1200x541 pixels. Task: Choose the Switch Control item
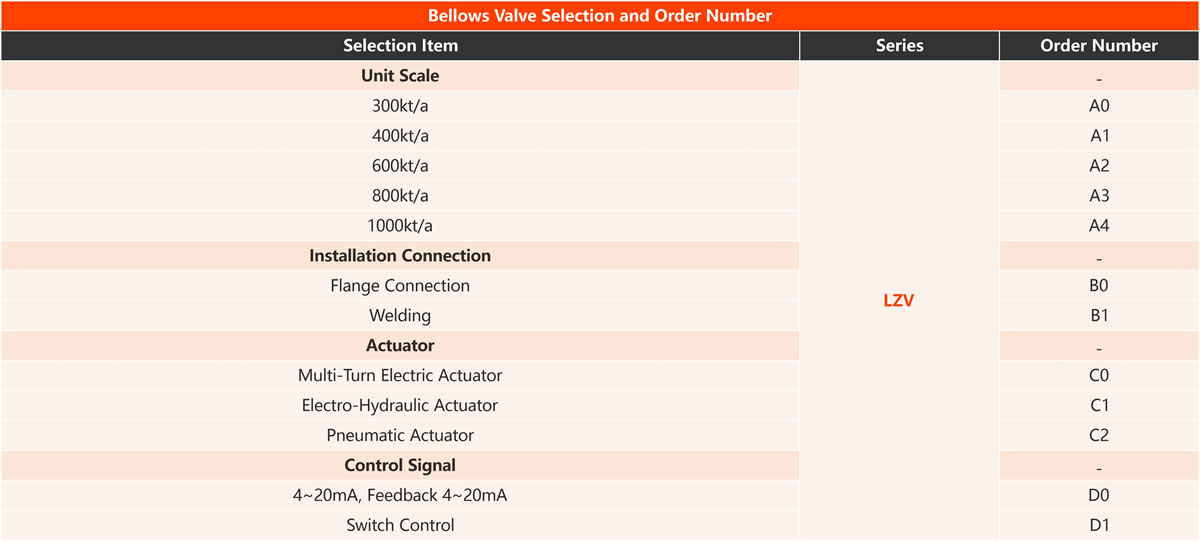[400, 526]
